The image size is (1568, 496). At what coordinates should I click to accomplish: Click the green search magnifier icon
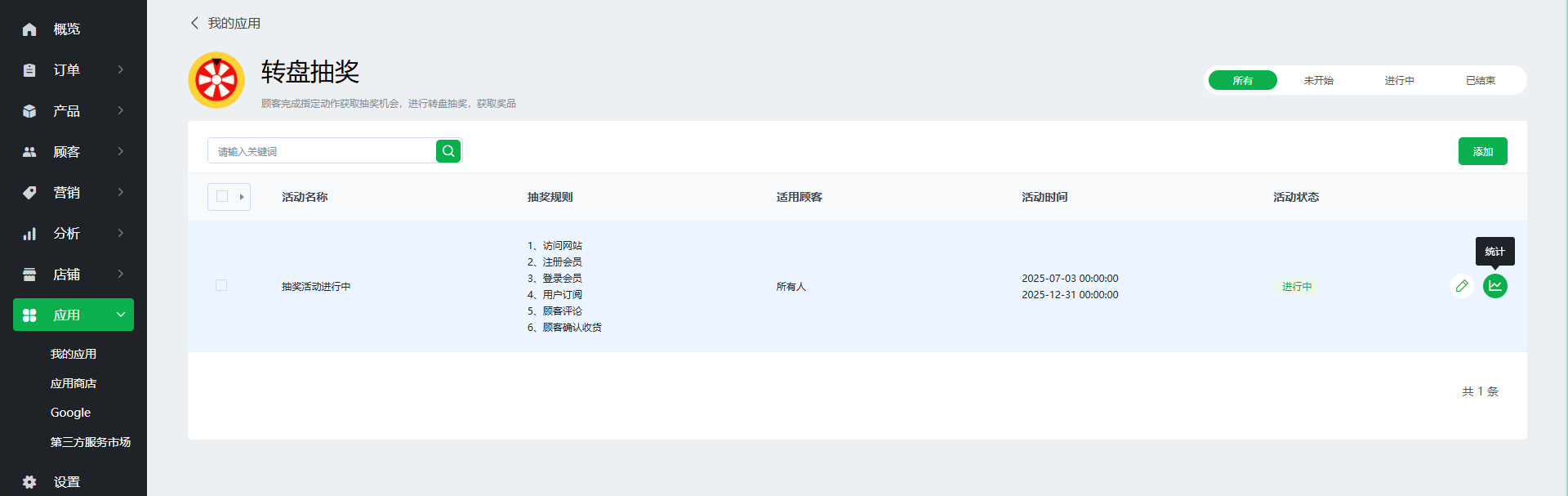coord(448,151)
